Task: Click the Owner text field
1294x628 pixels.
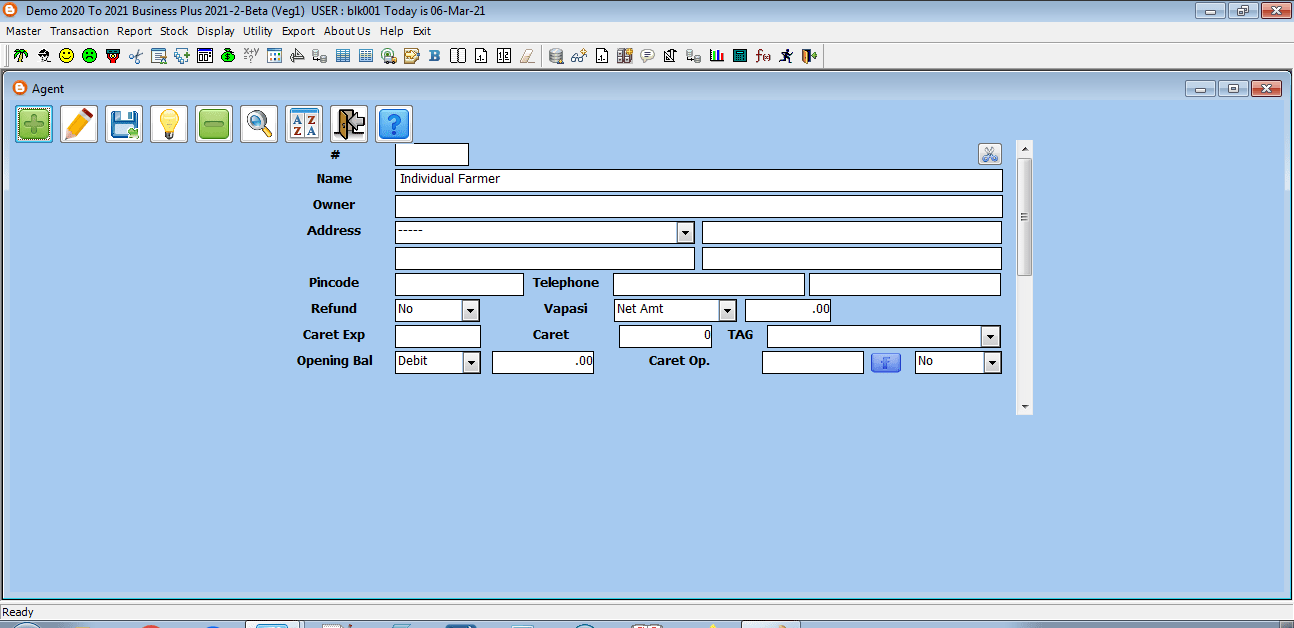Action: point(698,206)
